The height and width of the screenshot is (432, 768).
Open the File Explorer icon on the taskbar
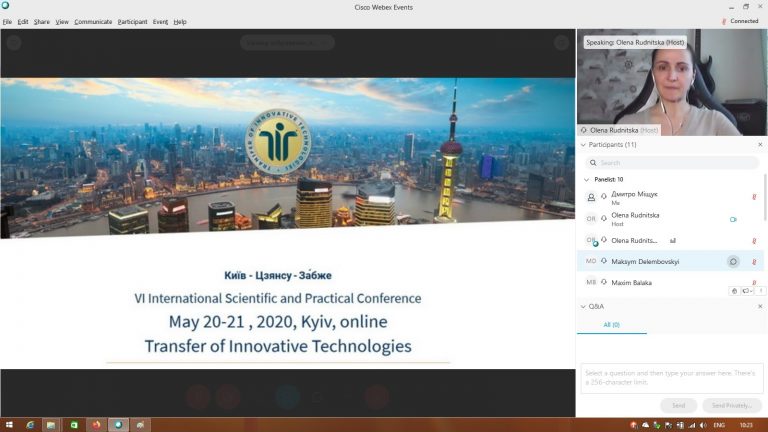[x=51, y=425]
